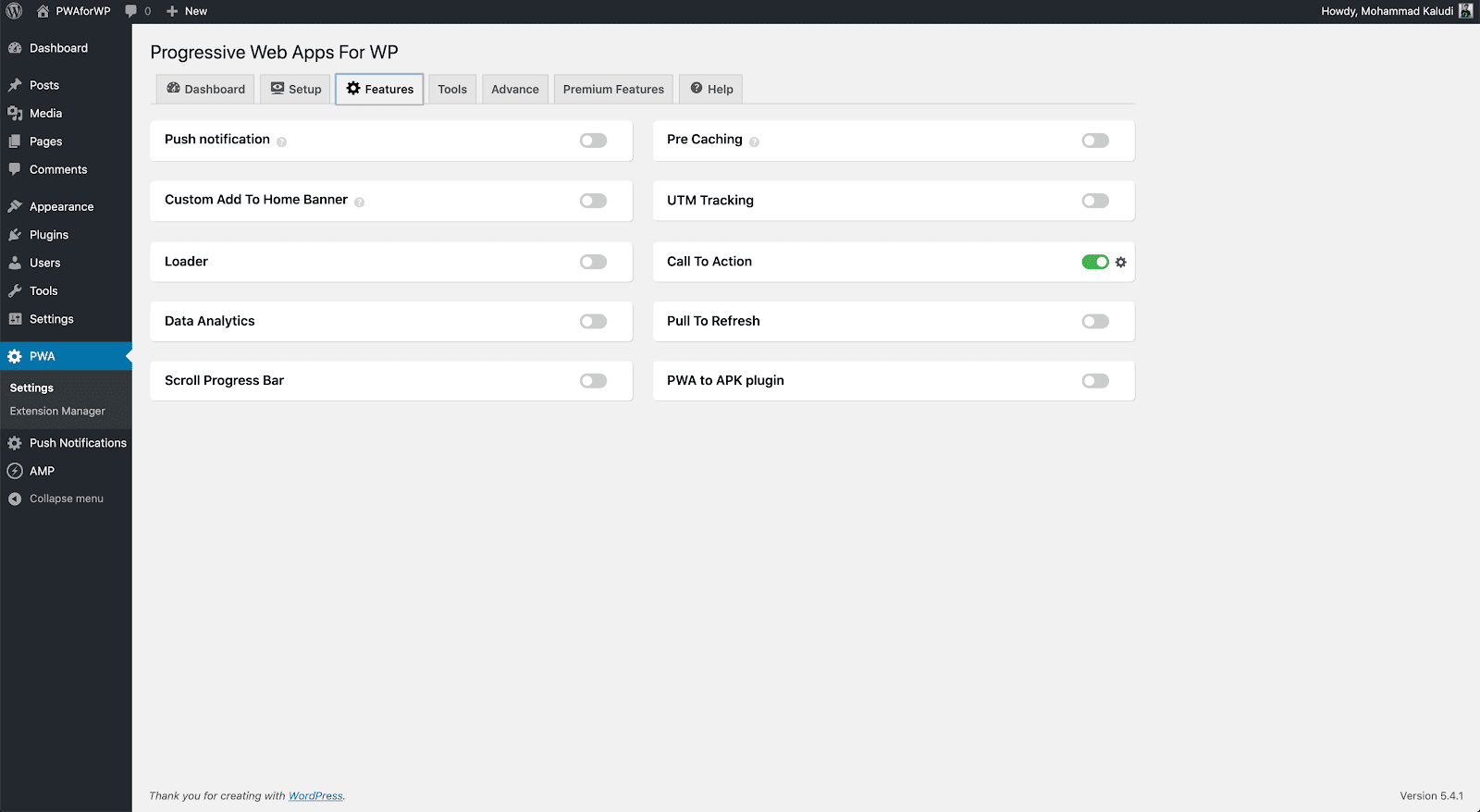Open Push Notifications in the sidebar
This screenshot has width=1480, height=812.
pos(66,443)
